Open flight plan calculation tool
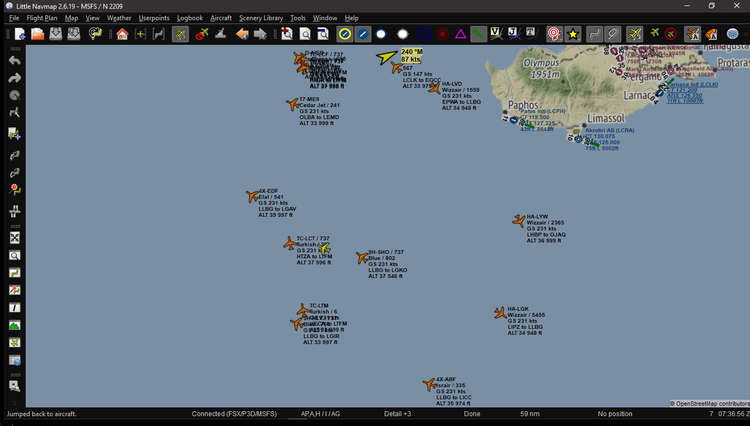The width and height of the screenshot is (750, 426). click(x=95, y=34)
